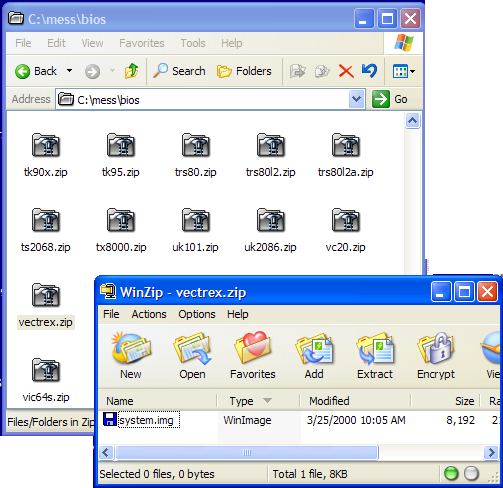The image size is (503, 488).
Task: Select uk2086.zip archive icon
Action: (x=271, y=220)
